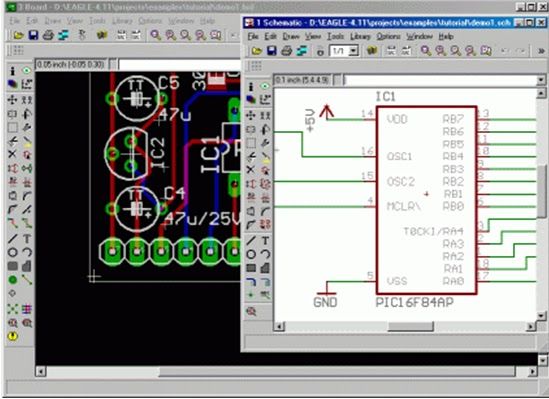Image resolution: width=549 pixels, height=399 pixels.
Task: Open the Library menu in Schematic window
Action: pos(360,36)
